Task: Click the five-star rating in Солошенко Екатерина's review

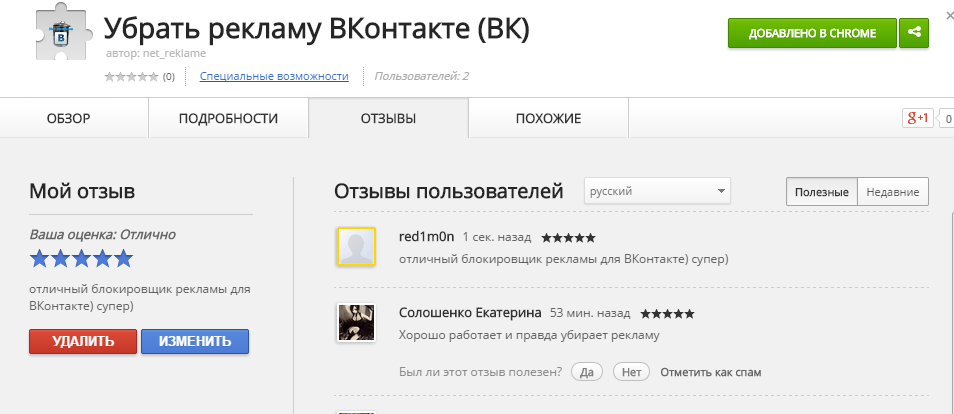Action: point(667,314)
